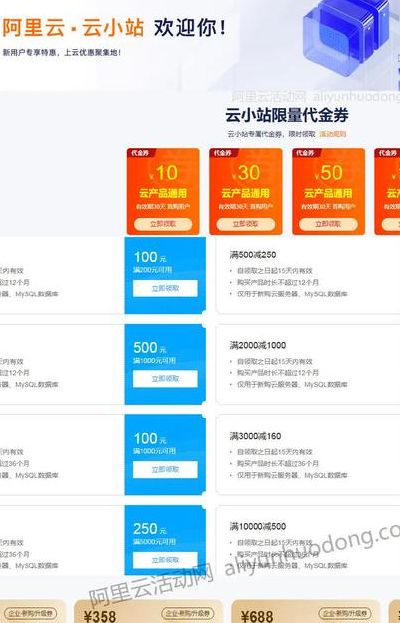The image size is (400, 623).
Task: Click the 云小站专属代金券 description text
Action: point(272,134)
